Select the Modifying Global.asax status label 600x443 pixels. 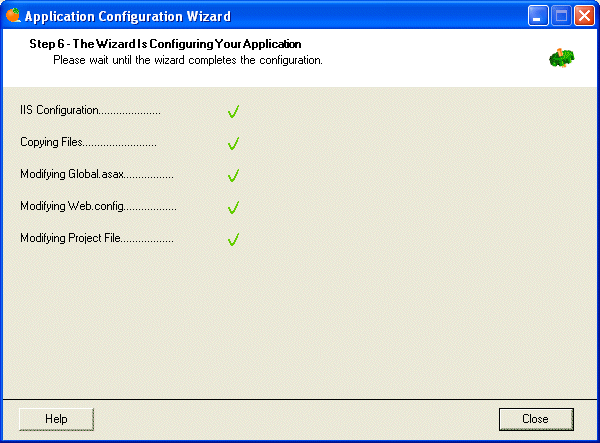[x=97, y=175]
